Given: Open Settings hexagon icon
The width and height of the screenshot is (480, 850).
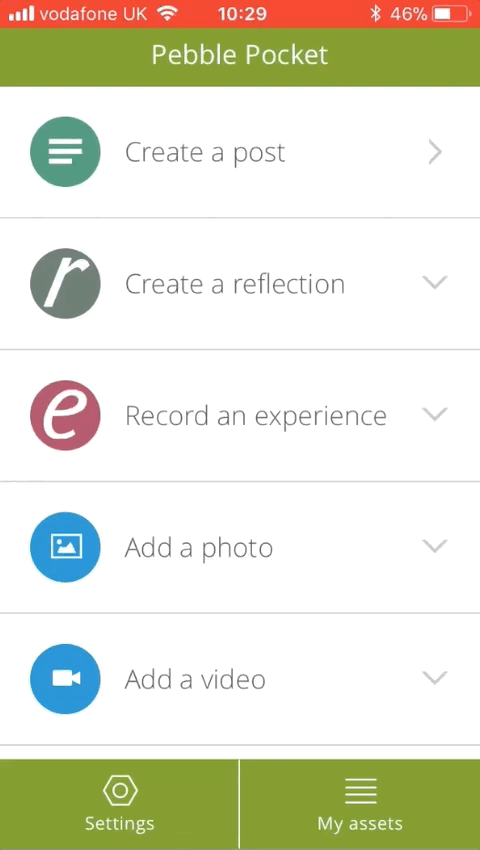Looking at the screenshot, I should [x=120, y=791].
